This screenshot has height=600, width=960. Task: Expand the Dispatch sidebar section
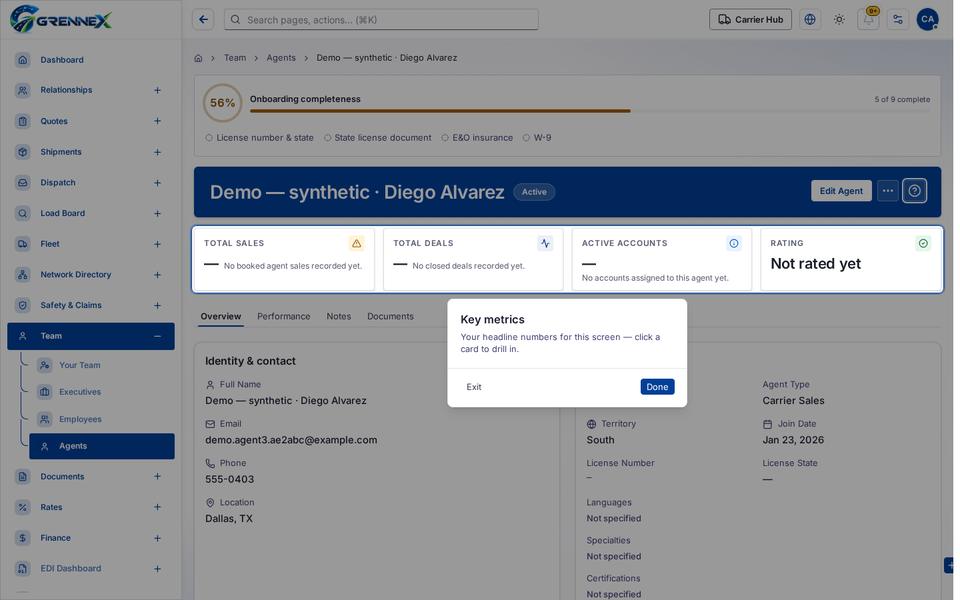(157, 183)
